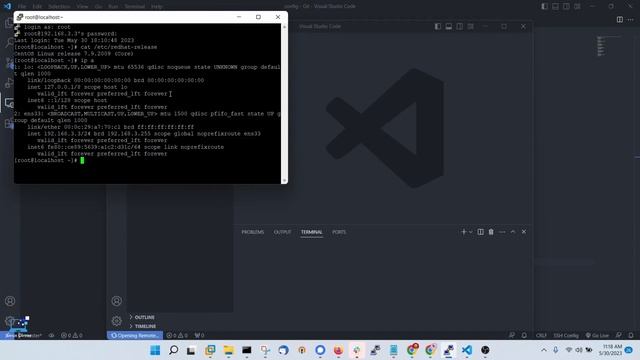The width and height of the screenshot is (640, 360).
Task: Switch to VS Code via taskbar icon
Action: coord(467,350)
